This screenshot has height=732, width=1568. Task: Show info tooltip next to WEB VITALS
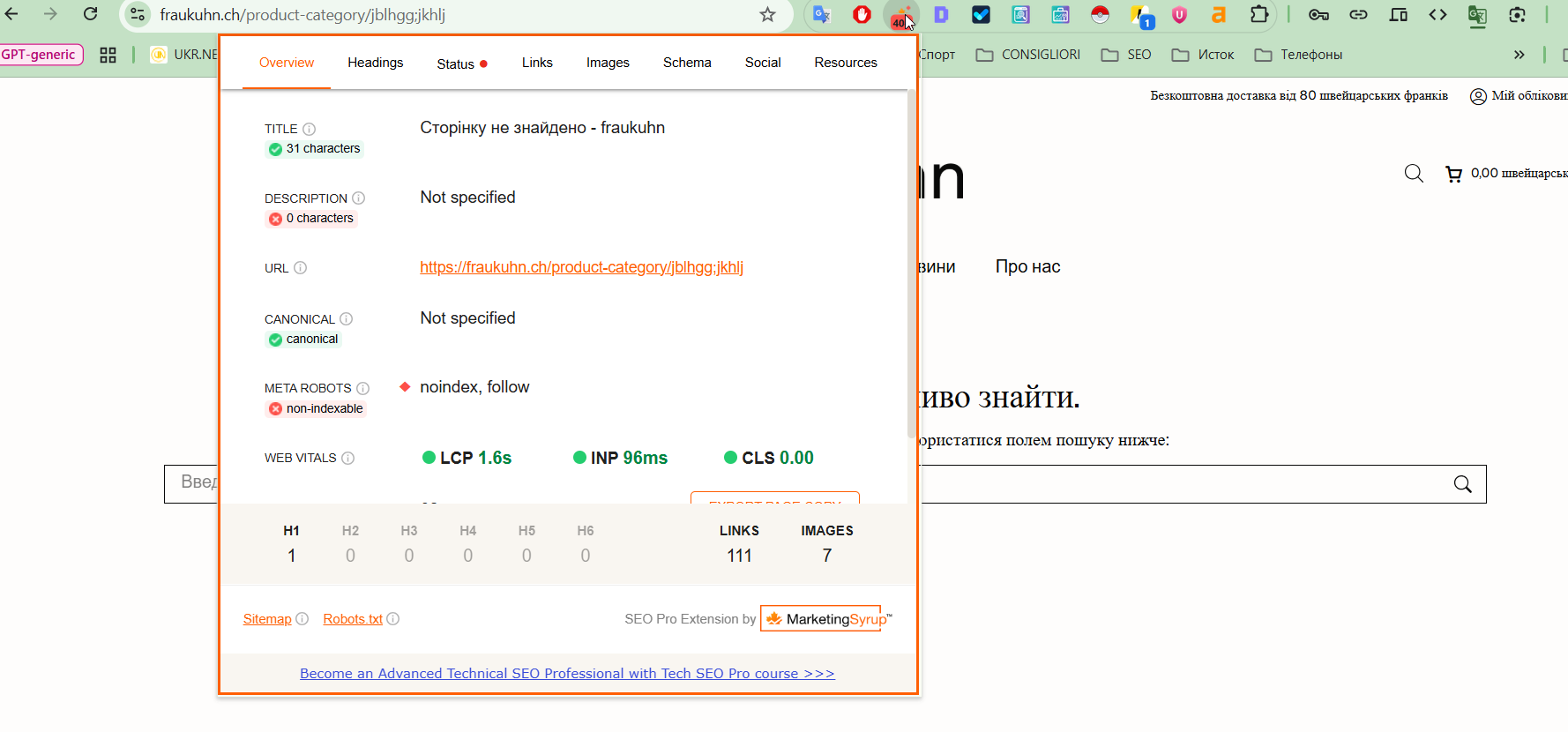click(x=347, y=458)
